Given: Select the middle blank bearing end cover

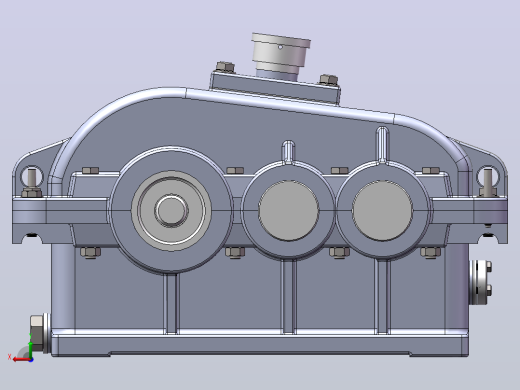Looking at the screenshot, I should 289,210.
